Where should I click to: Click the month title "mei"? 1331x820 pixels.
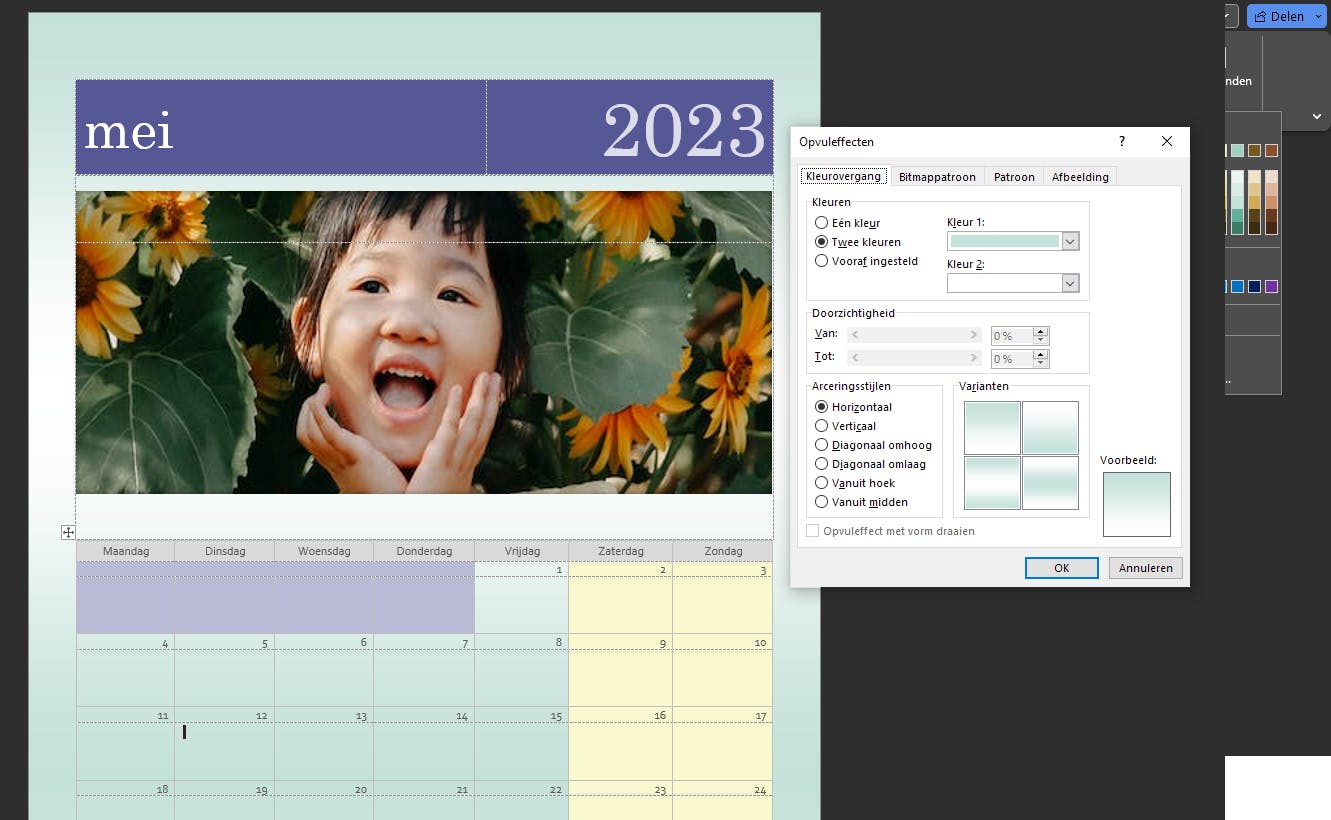point(129,132)
